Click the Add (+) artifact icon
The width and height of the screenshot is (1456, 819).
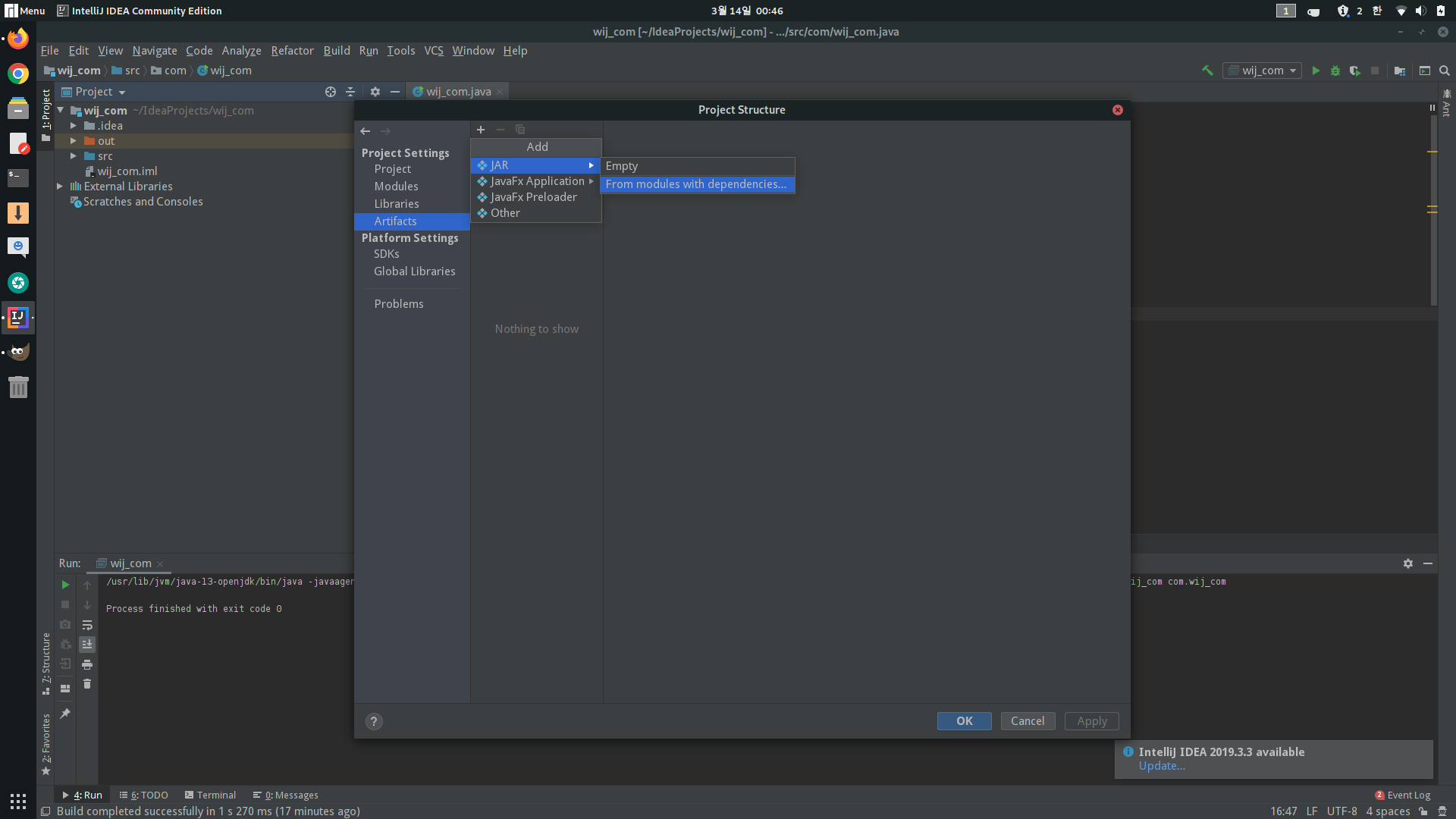tap(481, 130)
